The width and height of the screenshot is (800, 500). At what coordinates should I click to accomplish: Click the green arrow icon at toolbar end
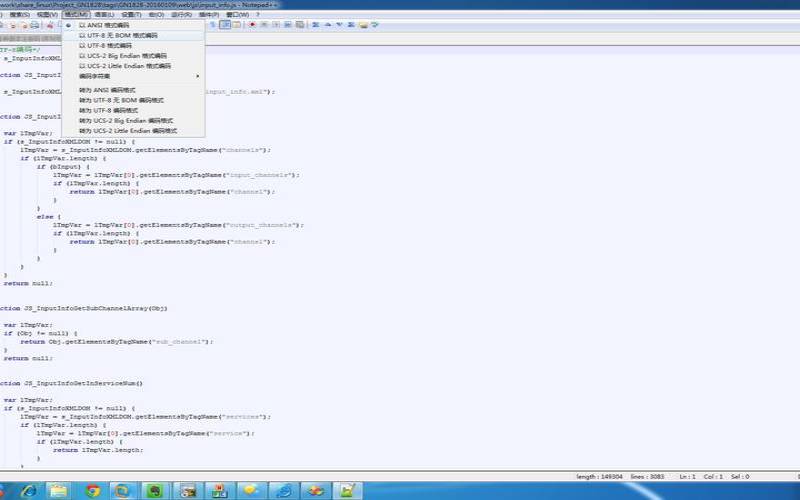[x=375, y=24]
